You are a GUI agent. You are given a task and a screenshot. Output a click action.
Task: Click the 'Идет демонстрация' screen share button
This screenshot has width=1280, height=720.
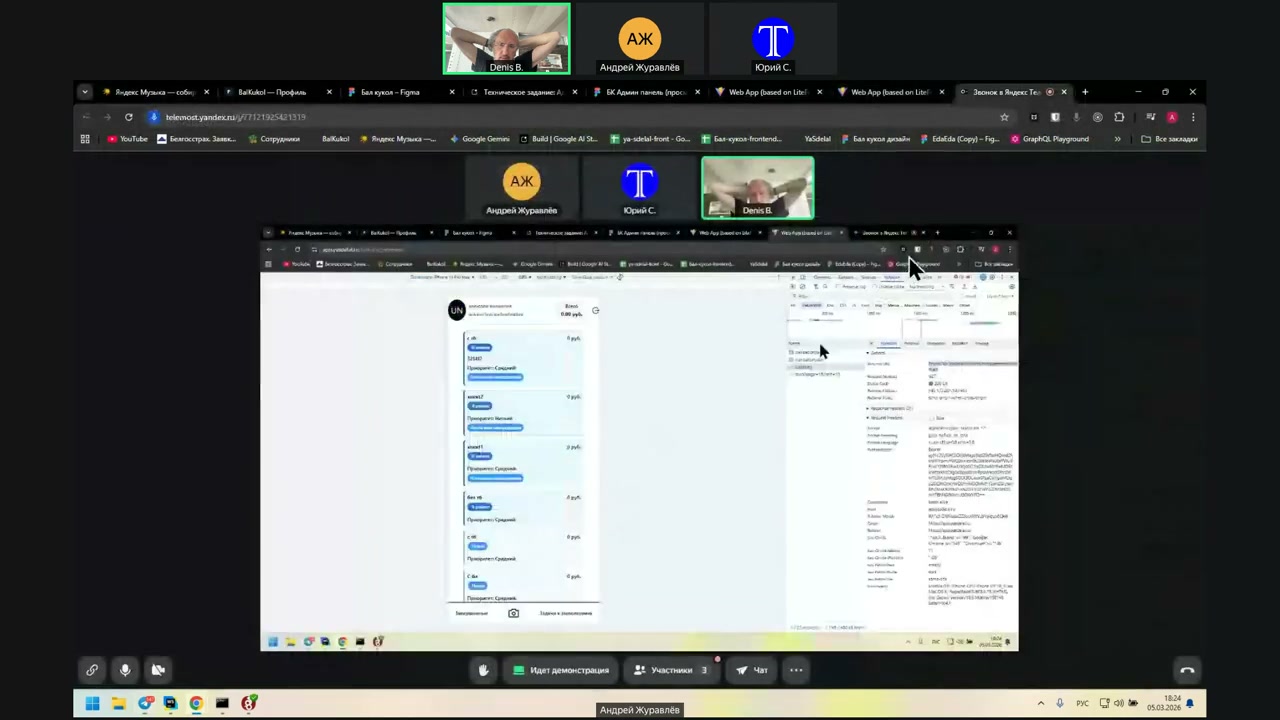[x=560, y=670]
